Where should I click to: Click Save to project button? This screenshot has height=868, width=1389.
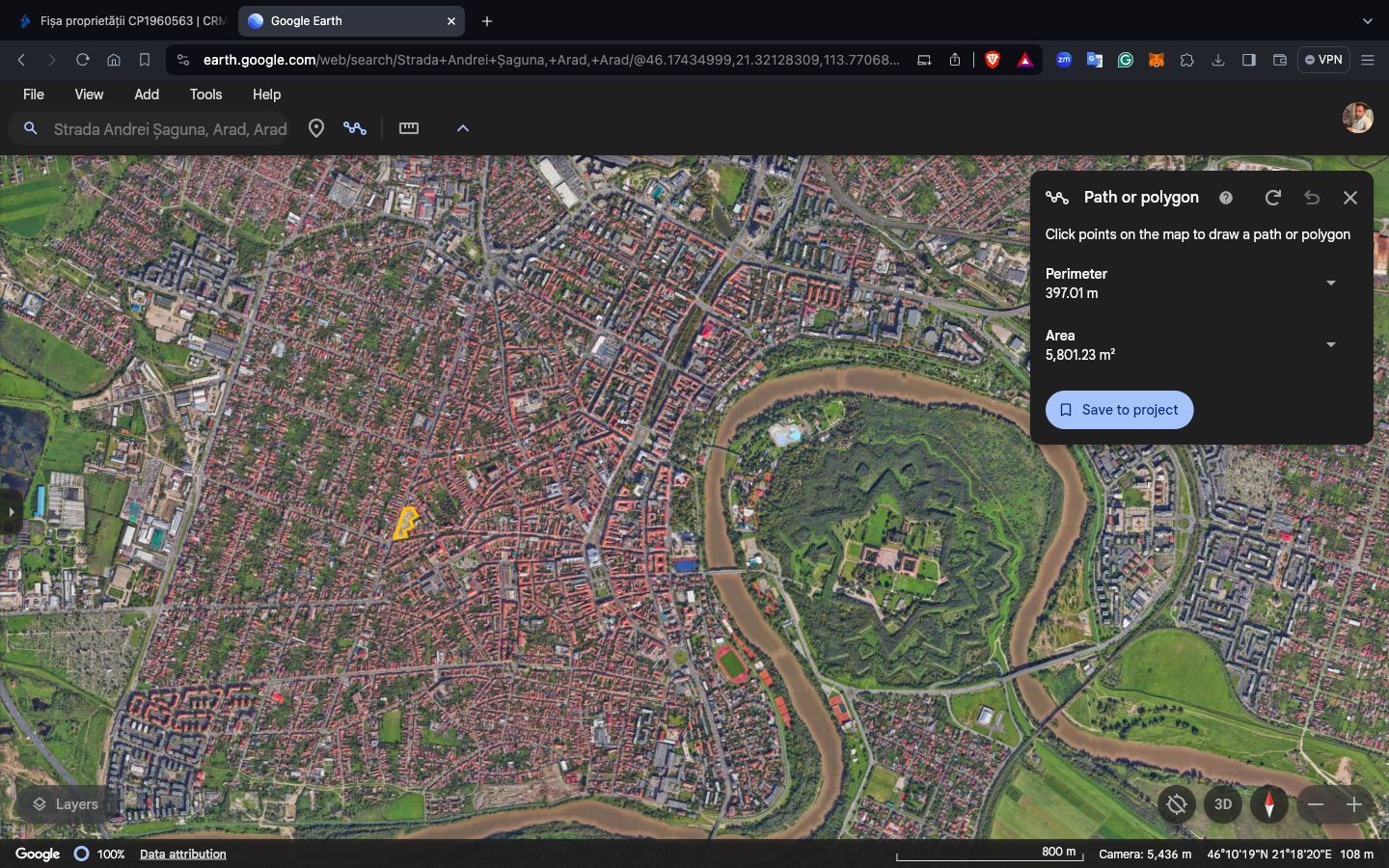point(1119,410)
